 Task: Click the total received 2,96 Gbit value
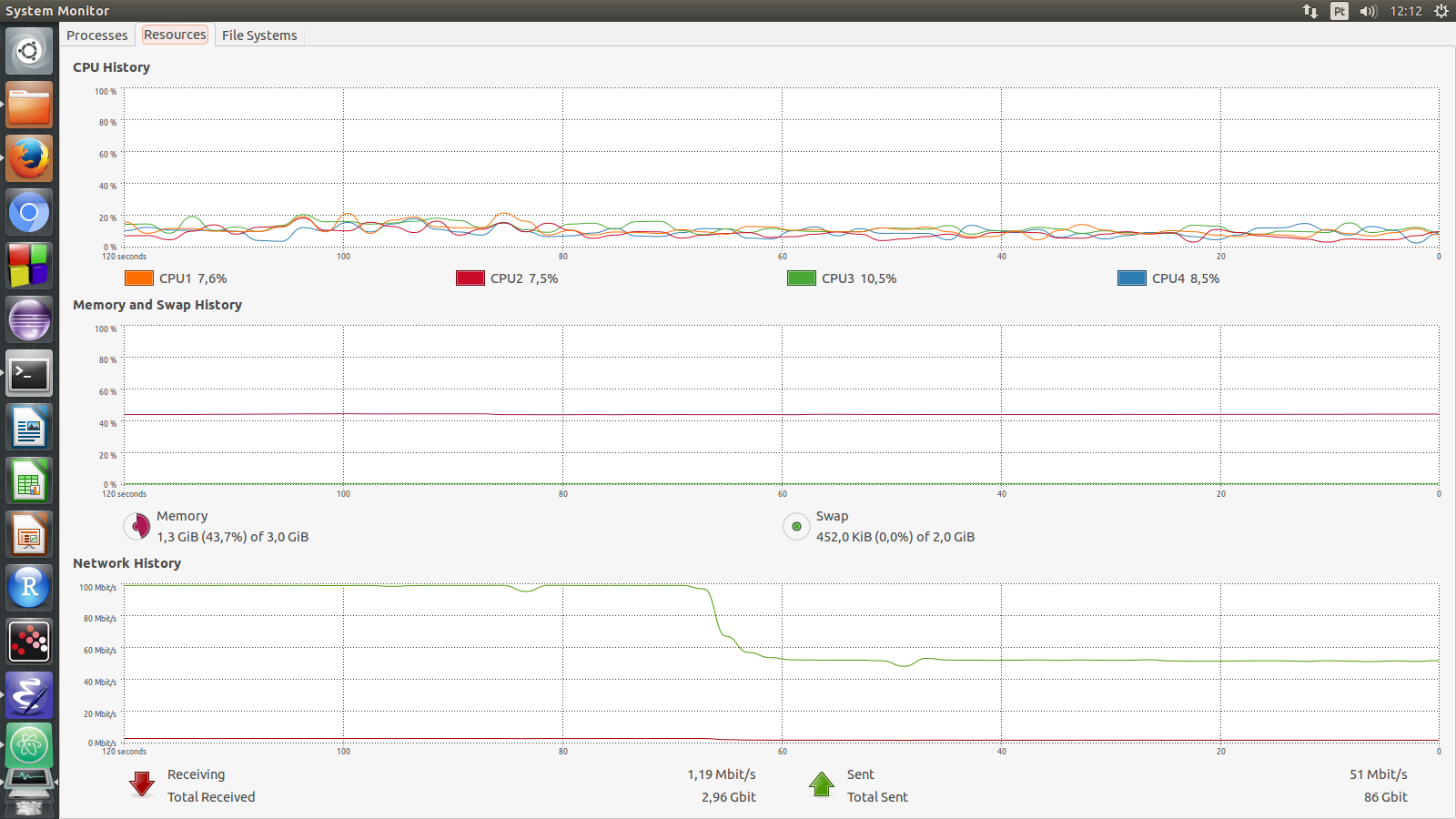(x=729, y=797)
